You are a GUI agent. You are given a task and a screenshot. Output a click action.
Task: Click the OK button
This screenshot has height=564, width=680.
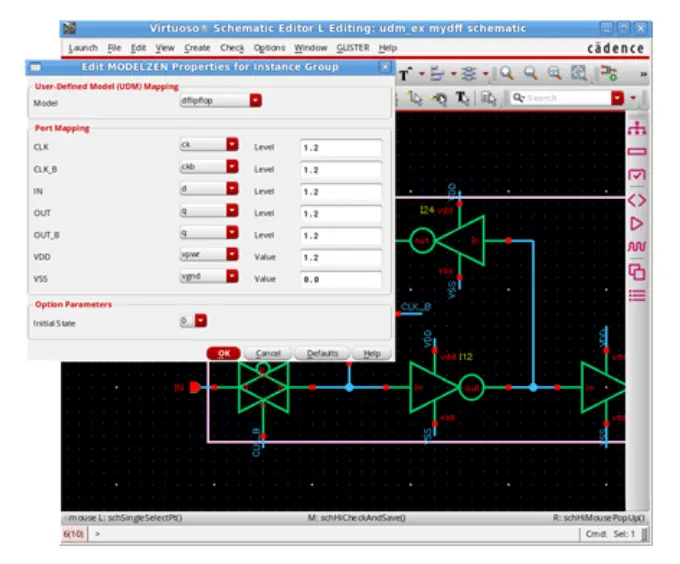point(224,353)
